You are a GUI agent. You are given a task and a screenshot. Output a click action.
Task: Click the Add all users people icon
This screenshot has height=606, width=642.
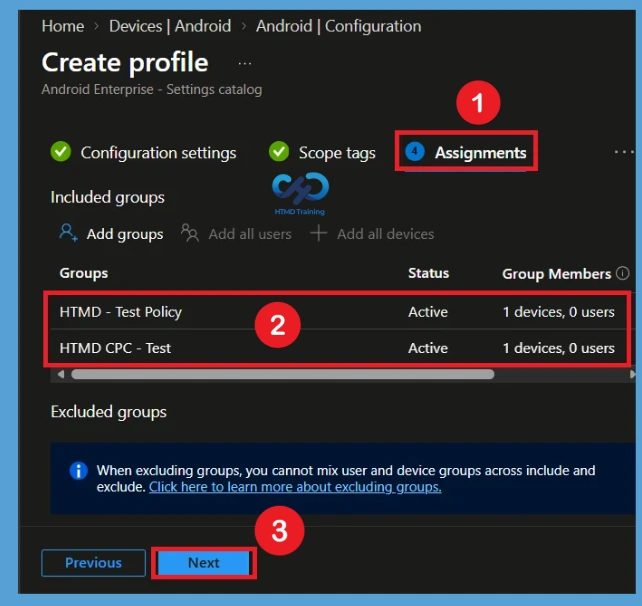[190, 233]
